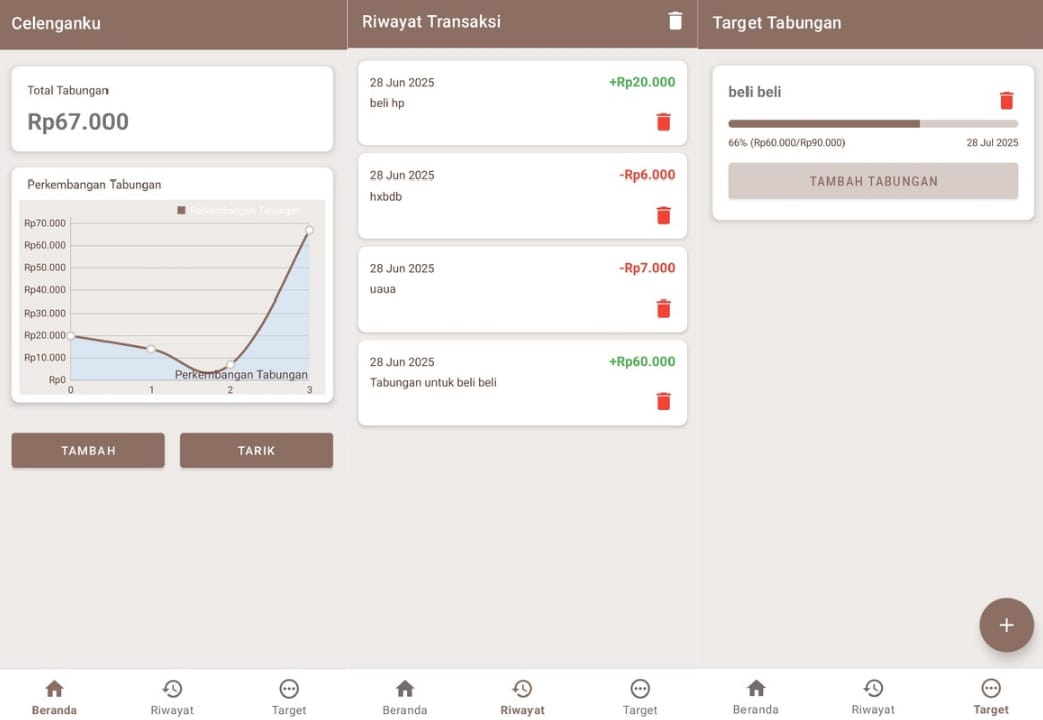Open Target tab in Celenganku screen
The height and width of the screenshot is (720, 1043).
(289, 697)
